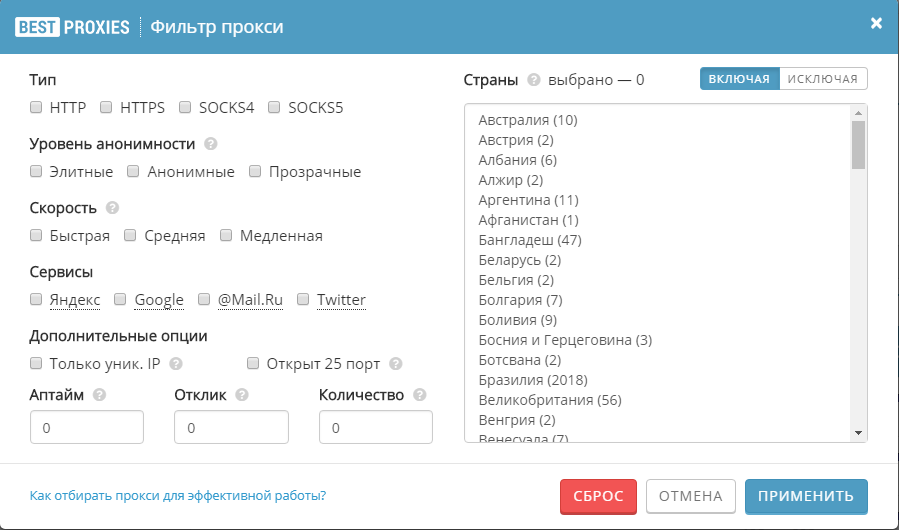Viewport: 899px width, 530px height.
Task: Tick the SOCKS4 checkbox
Action: [x=185, y=107]
